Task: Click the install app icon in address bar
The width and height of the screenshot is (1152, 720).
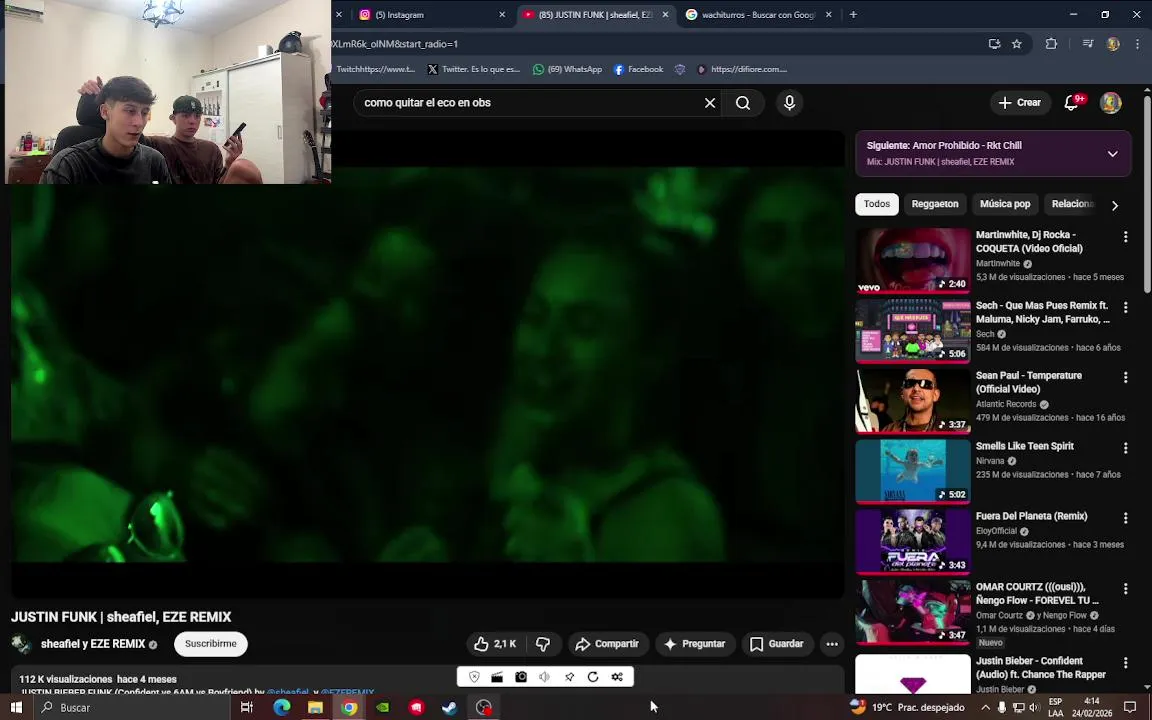Action: [x=994, y=44]
